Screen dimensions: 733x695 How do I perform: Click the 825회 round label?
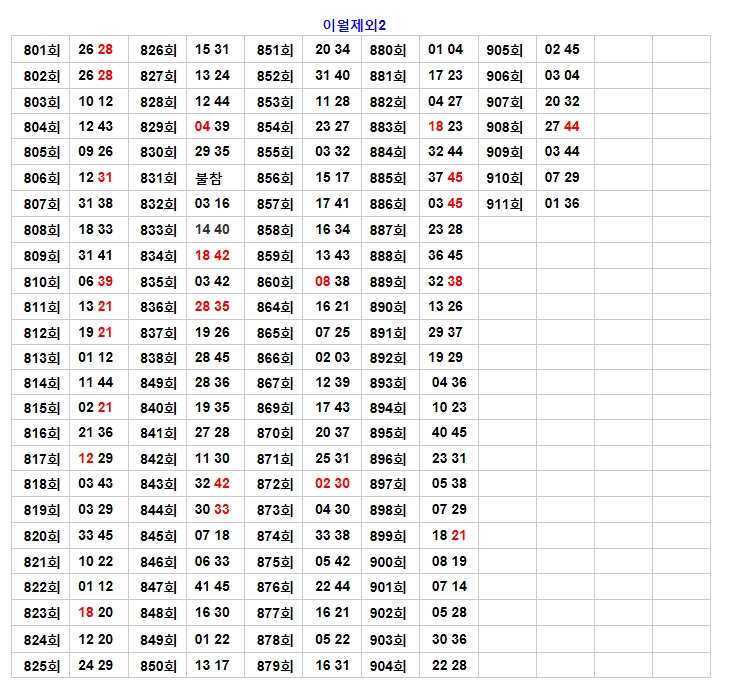(41, 666)
